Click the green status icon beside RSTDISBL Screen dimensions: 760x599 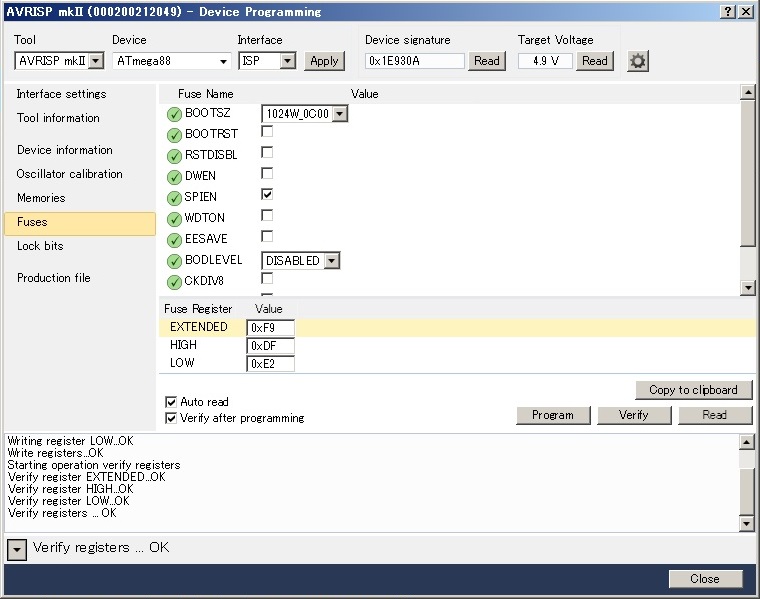tap(174, 156)
